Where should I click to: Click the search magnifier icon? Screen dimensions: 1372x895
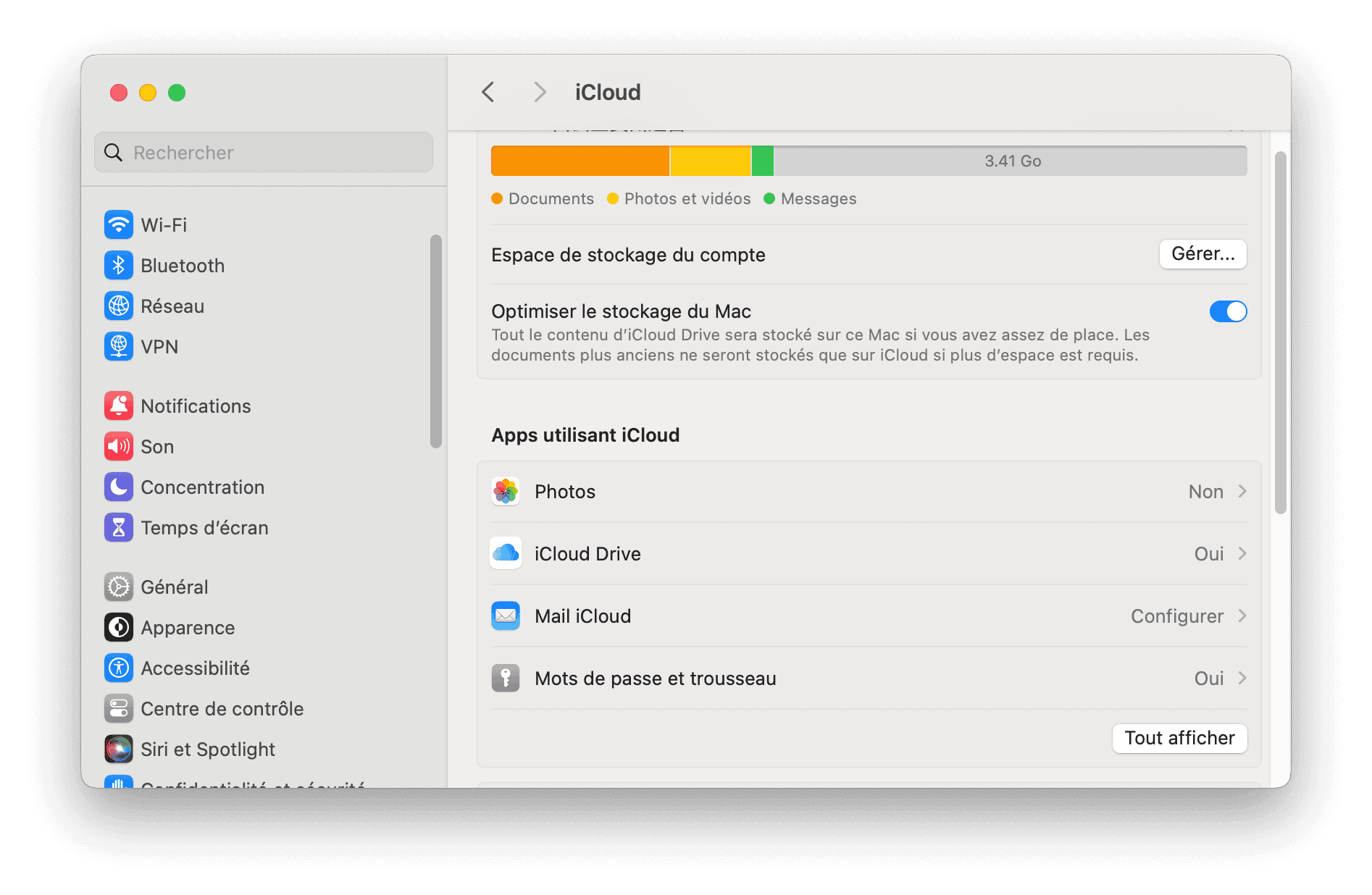coord(114,153)
